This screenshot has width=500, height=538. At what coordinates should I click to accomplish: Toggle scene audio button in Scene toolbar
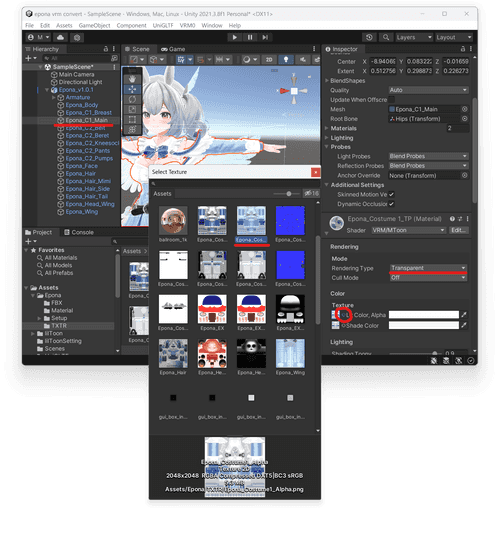tap(302, 60)
